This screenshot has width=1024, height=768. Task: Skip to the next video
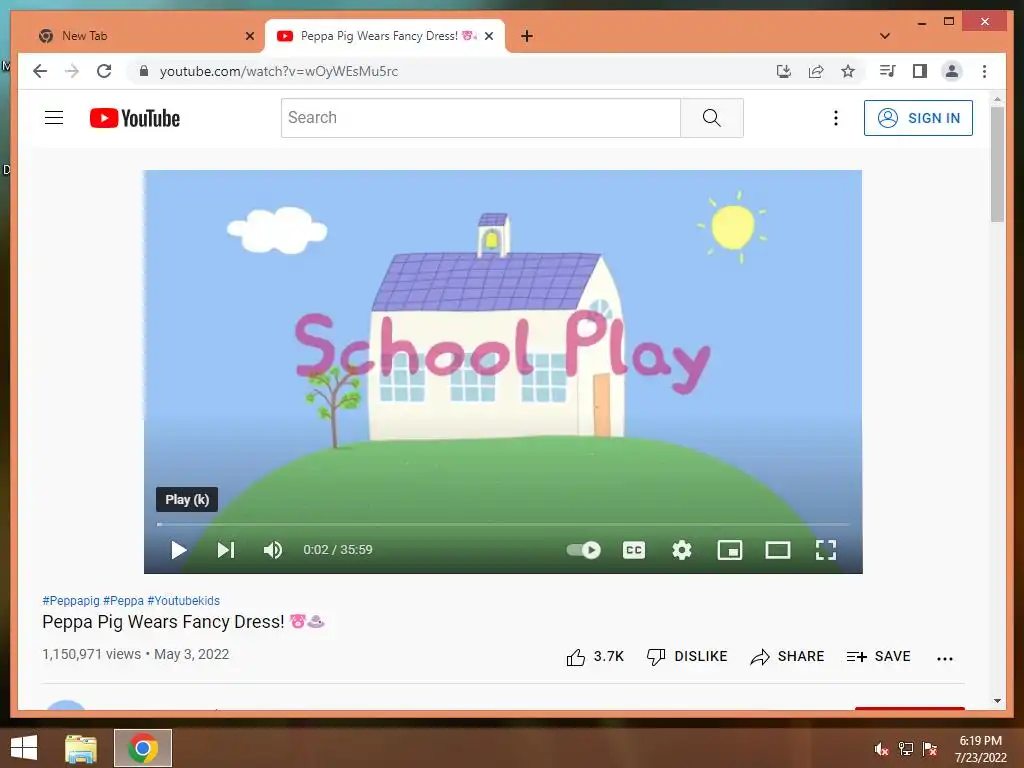point(226,550)
